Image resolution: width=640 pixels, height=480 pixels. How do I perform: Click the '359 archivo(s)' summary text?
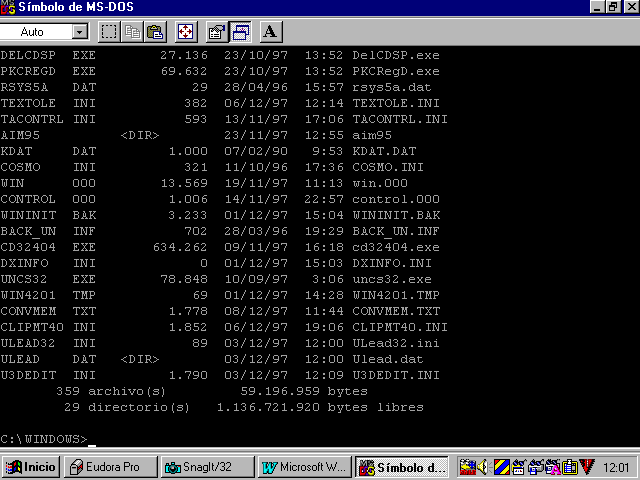[111, 391]
